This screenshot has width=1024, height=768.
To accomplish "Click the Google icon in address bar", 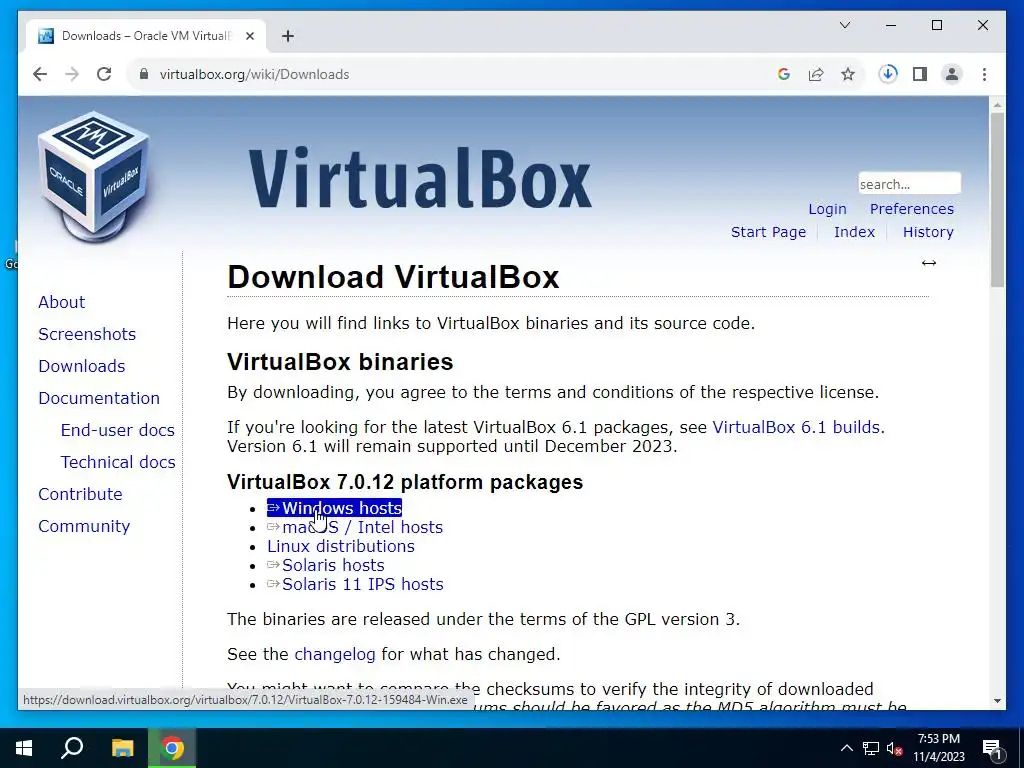I will [x=784, y=74].
